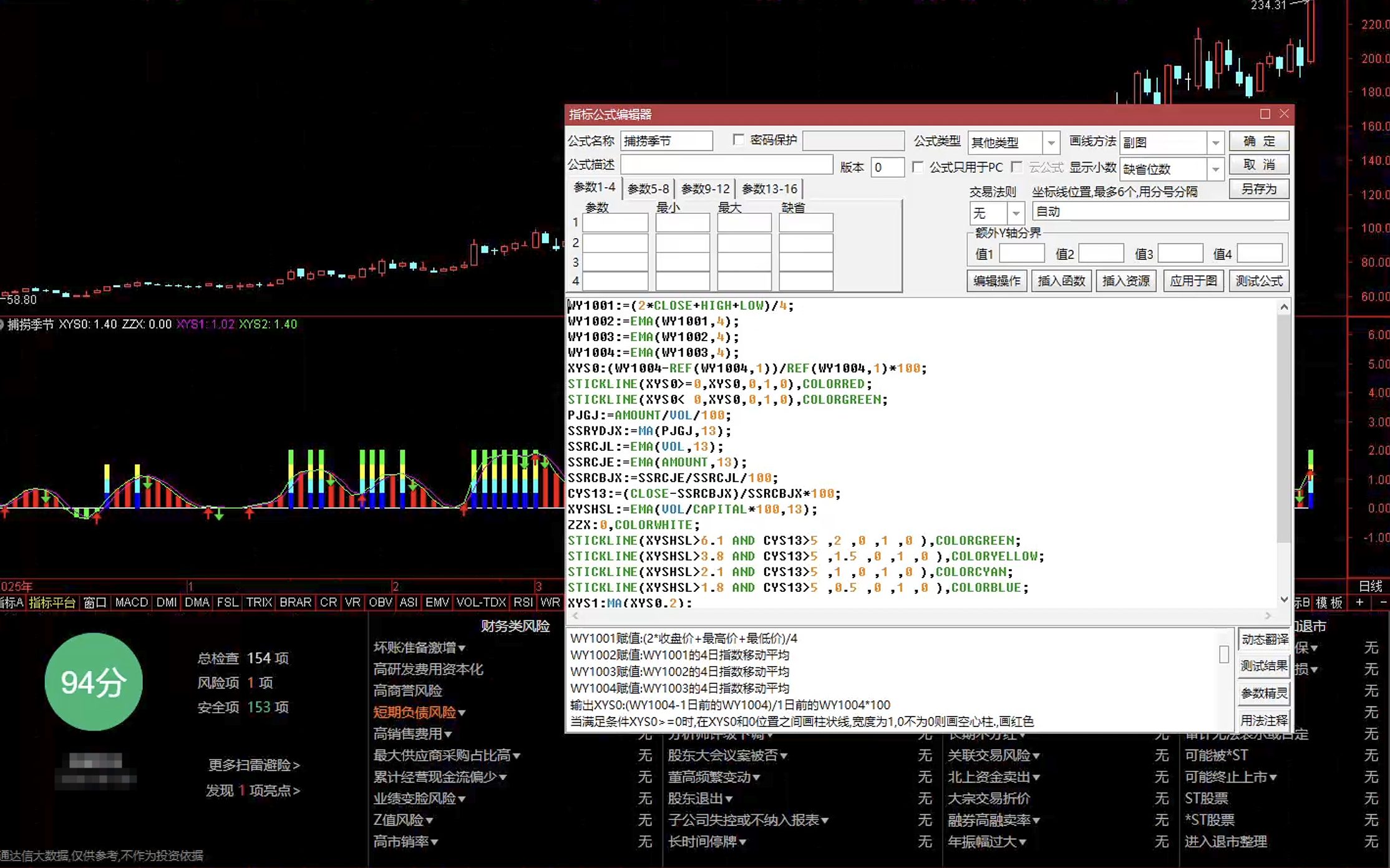Switch to the 参数13-16 tab
The width and height of the screenshot is (1390, 868).
point(769,188)
